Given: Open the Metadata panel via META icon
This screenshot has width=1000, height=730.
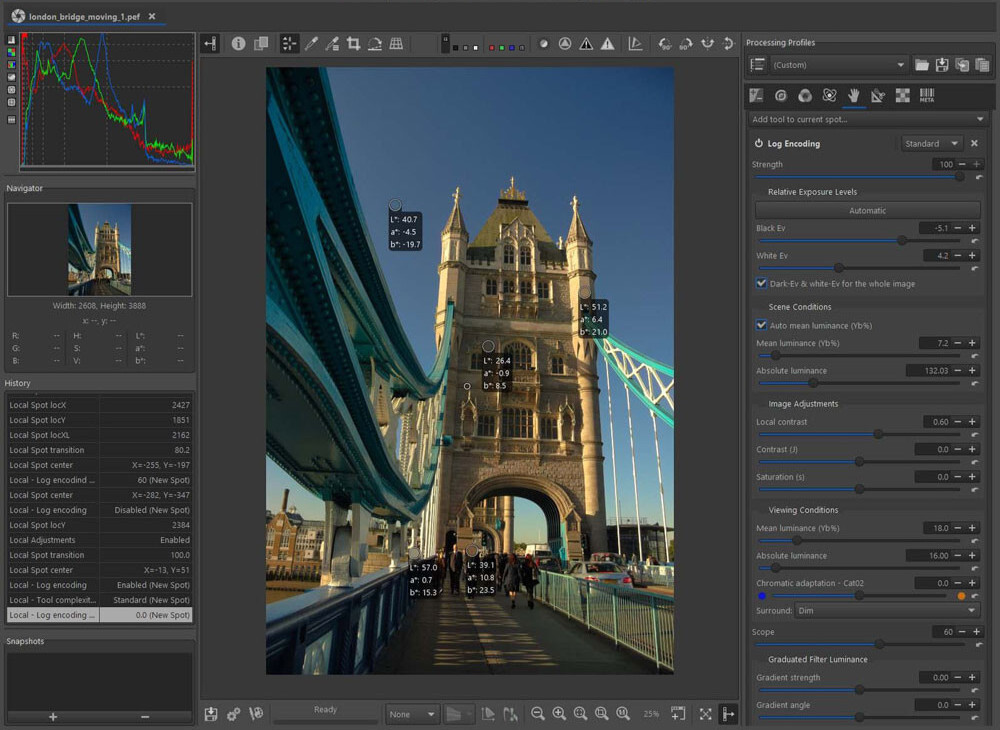Looking at the screenshot, I should click(x=926, y=95).
